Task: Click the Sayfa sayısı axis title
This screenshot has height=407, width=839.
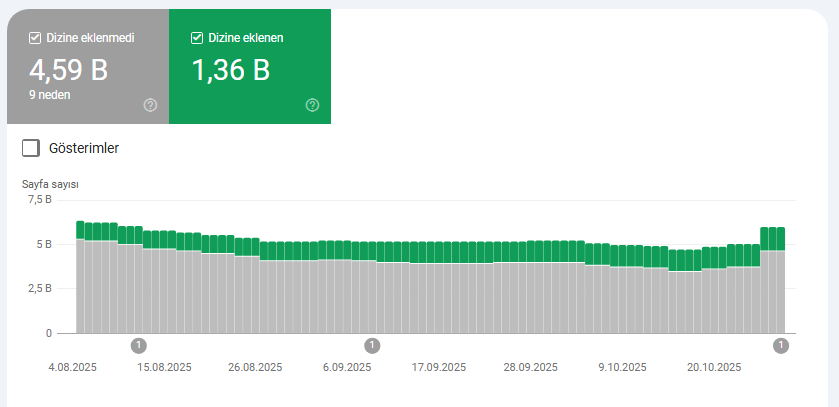Action: [x=50, y=184]
